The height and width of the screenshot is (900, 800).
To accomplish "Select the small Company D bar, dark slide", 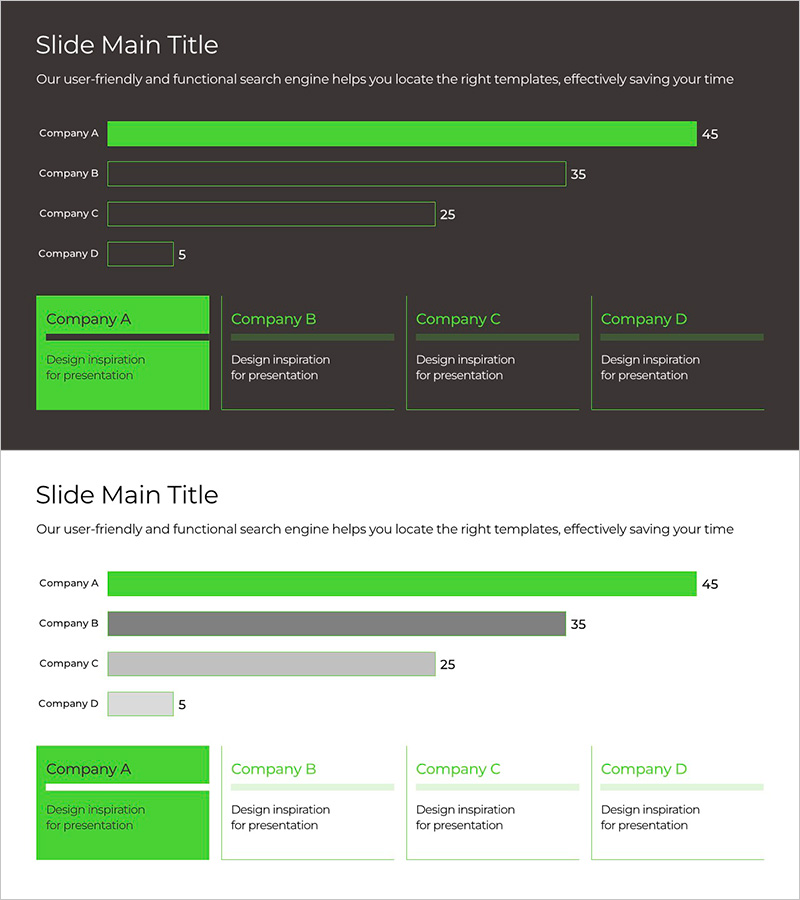I will (140, 254).
